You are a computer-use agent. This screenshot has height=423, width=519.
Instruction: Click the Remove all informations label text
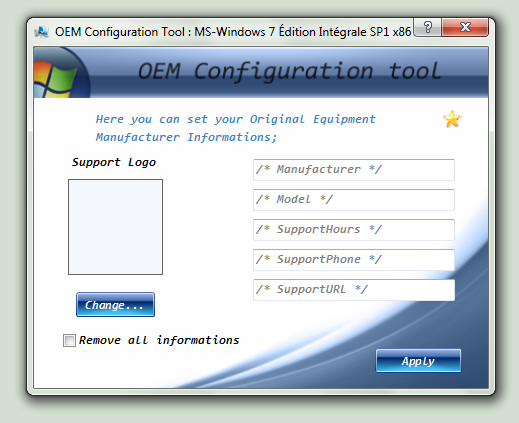[x=159, y=340]
